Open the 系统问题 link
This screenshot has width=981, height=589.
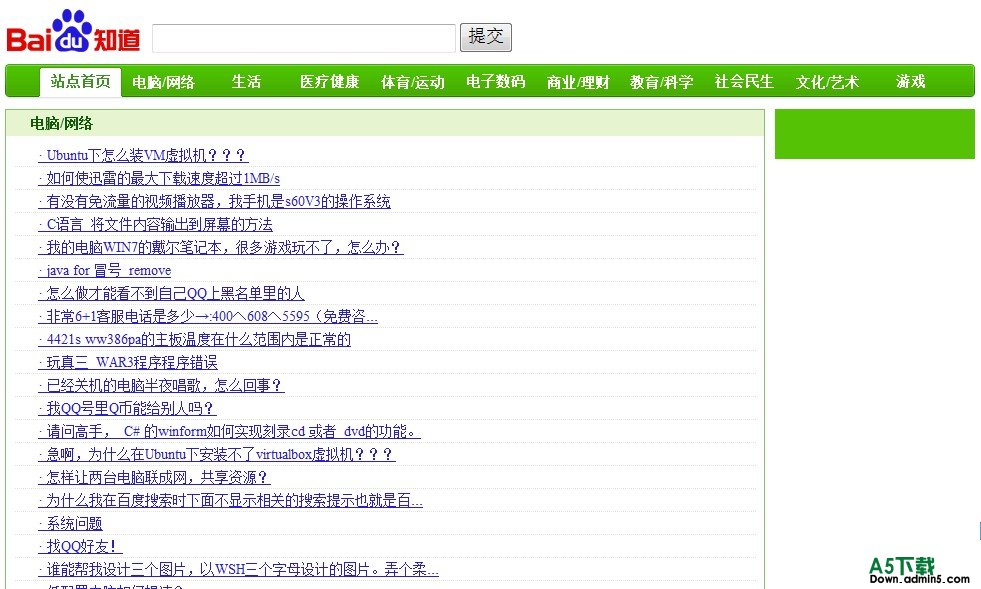[70, 524]
